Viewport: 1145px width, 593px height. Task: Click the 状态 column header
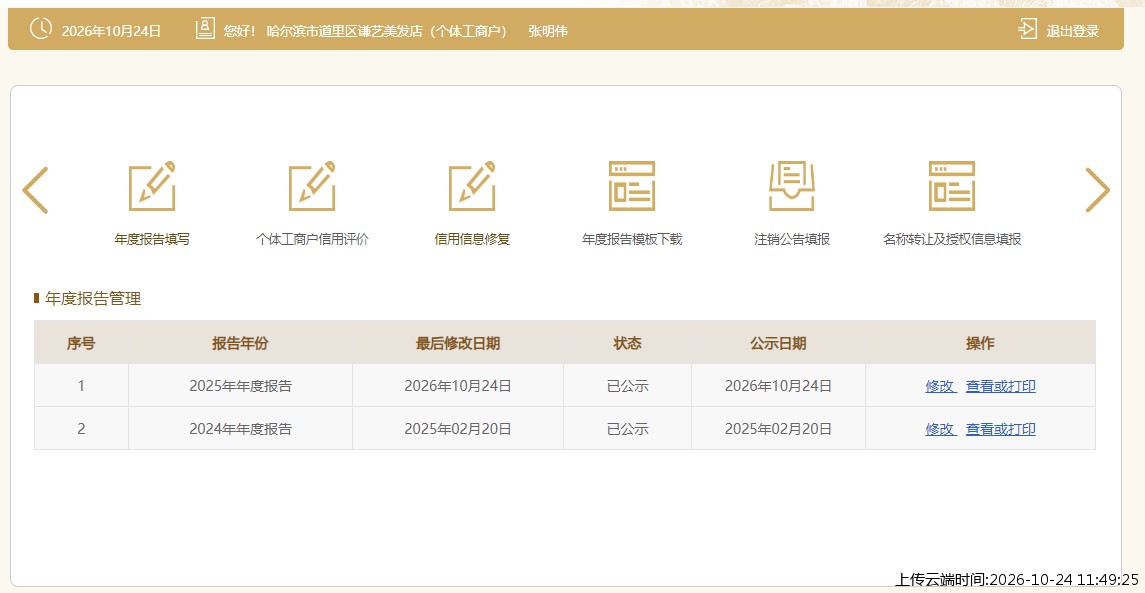[x=627, y=343]
